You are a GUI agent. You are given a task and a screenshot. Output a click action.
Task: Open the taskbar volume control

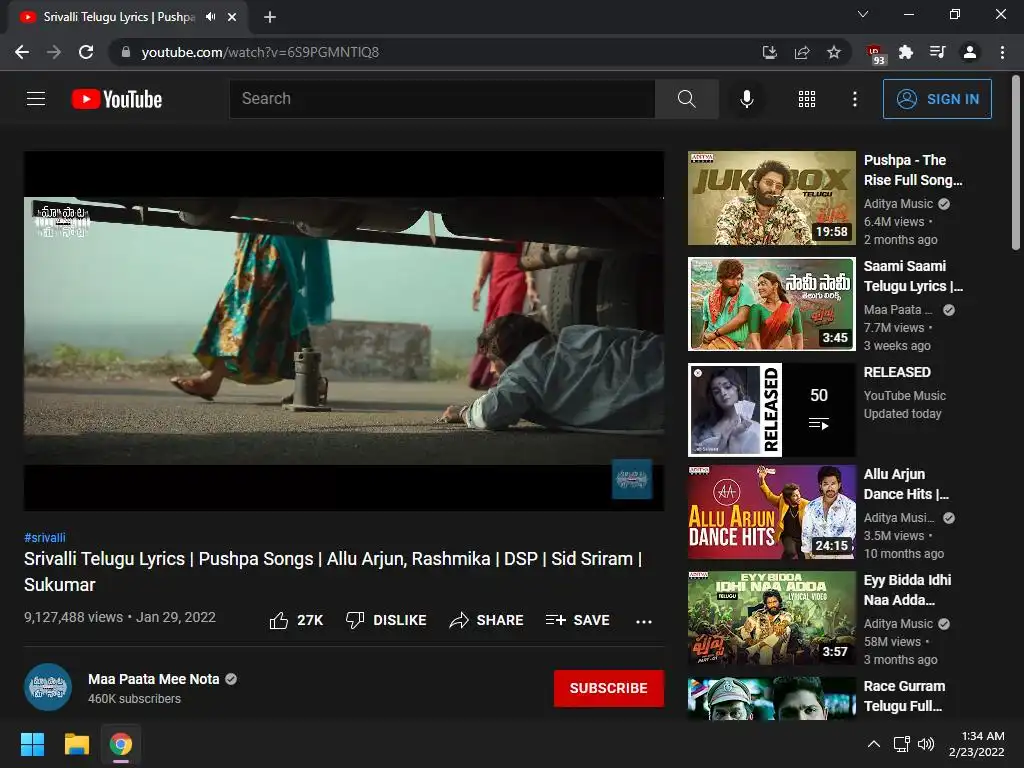pyautogui.click(x=926, y=744)
